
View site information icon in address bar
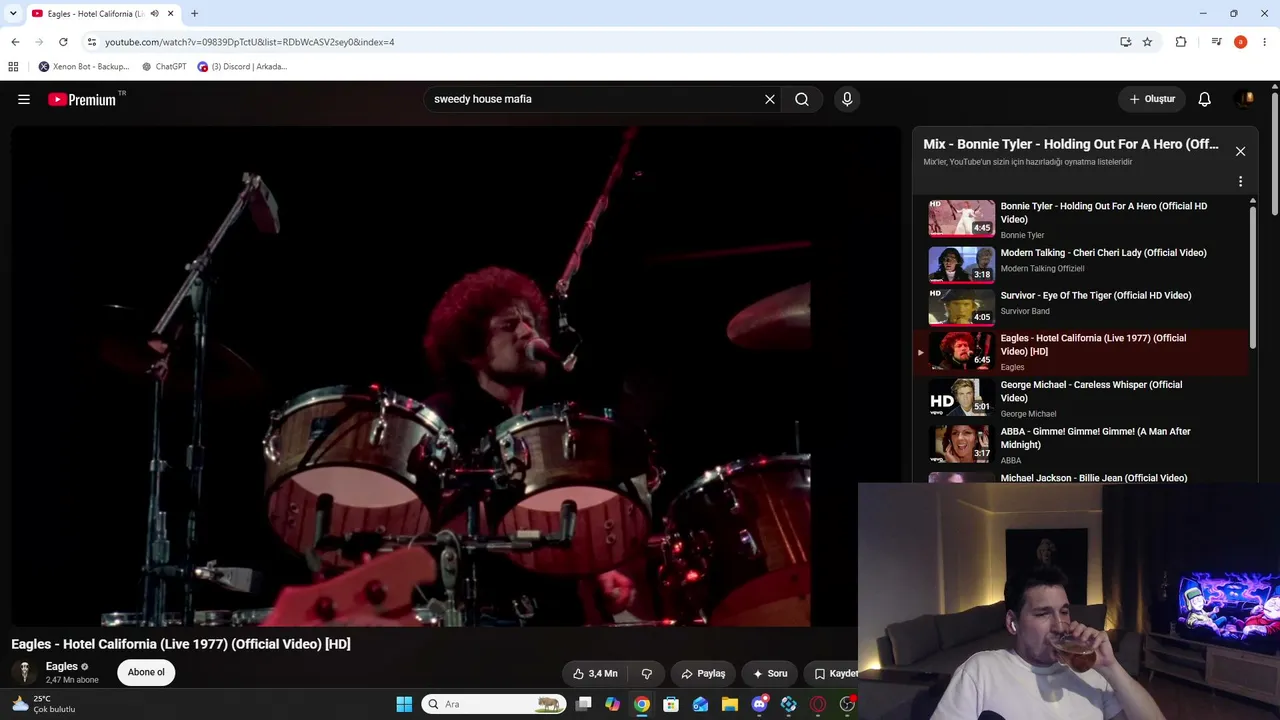click(92, 42)
